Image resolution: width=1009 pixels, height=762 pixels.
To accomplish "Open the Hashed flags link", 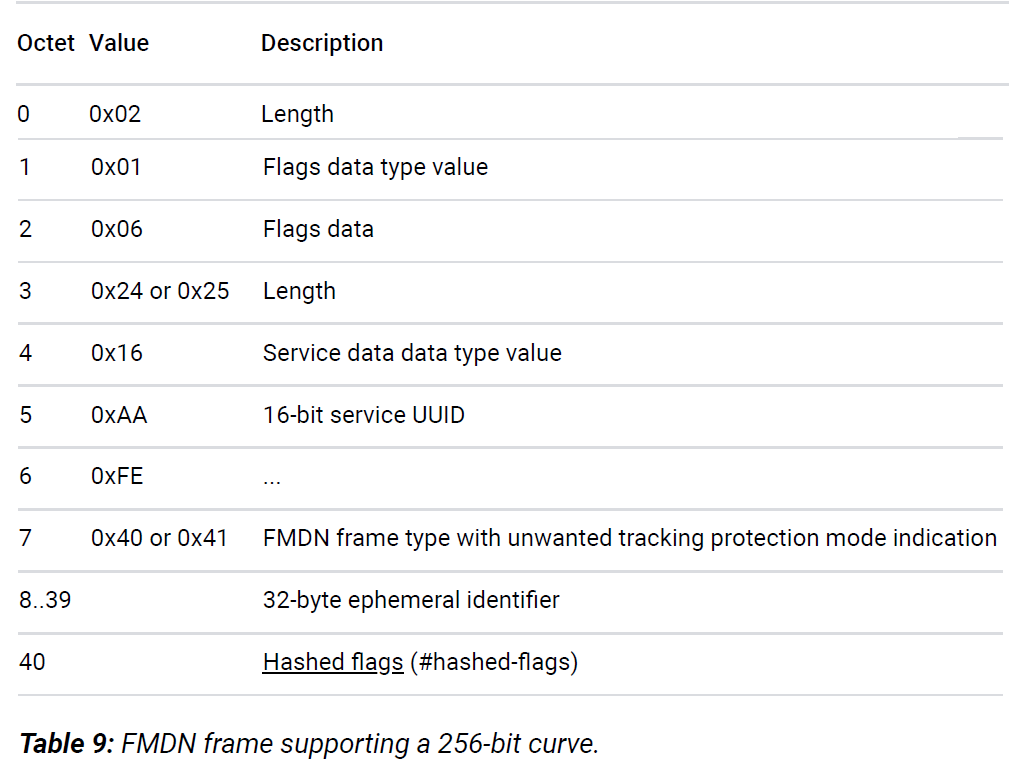I will click(x=332, y=662).
